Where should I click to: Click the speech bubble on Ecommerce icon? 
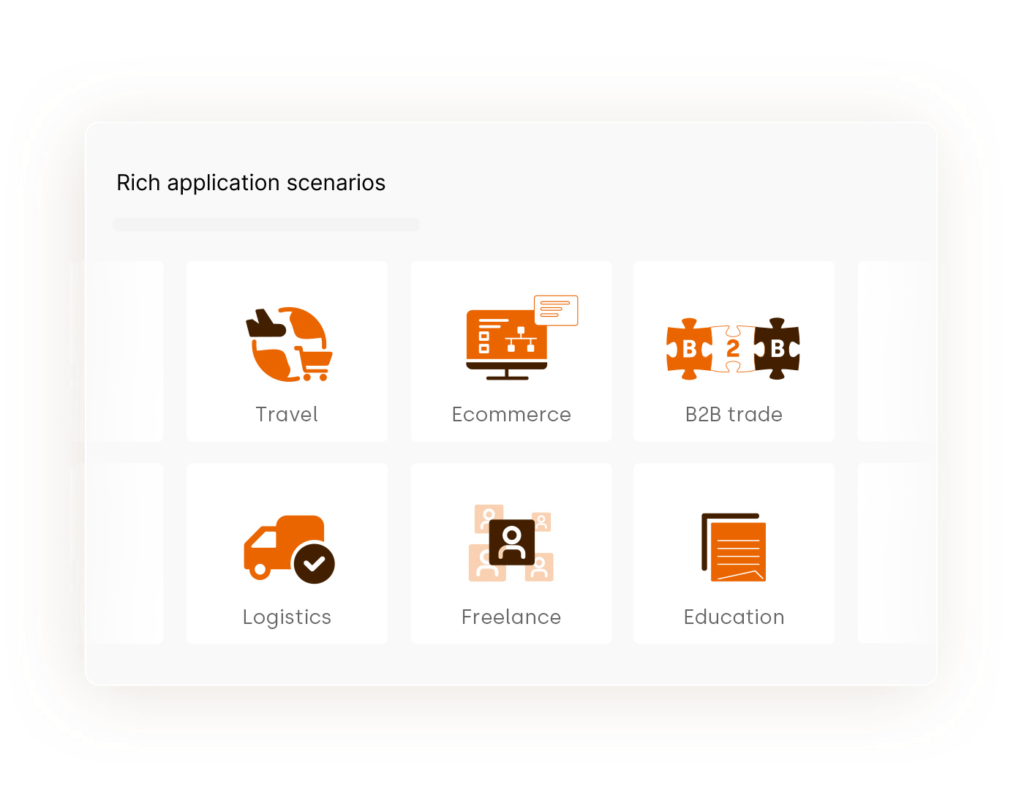(x=556, y=309)
